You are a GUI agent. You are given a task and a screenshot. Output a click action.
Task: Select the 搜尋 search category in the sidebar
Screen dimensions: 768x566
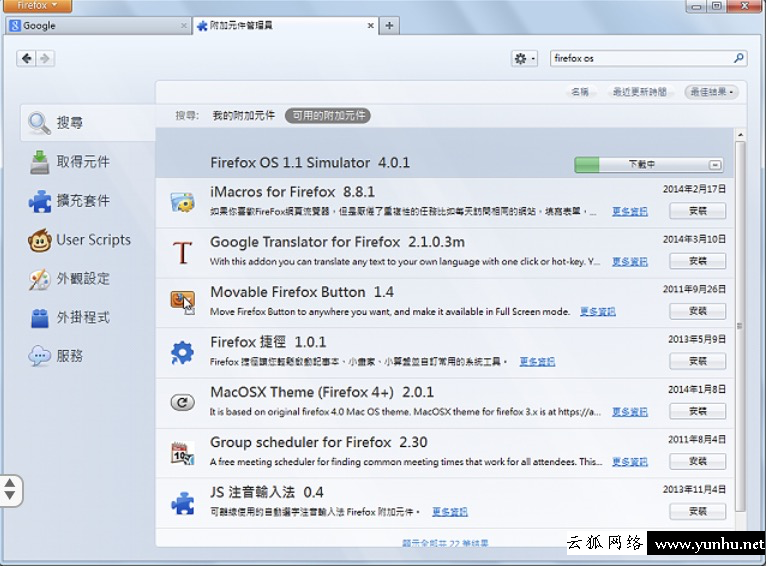88,122
